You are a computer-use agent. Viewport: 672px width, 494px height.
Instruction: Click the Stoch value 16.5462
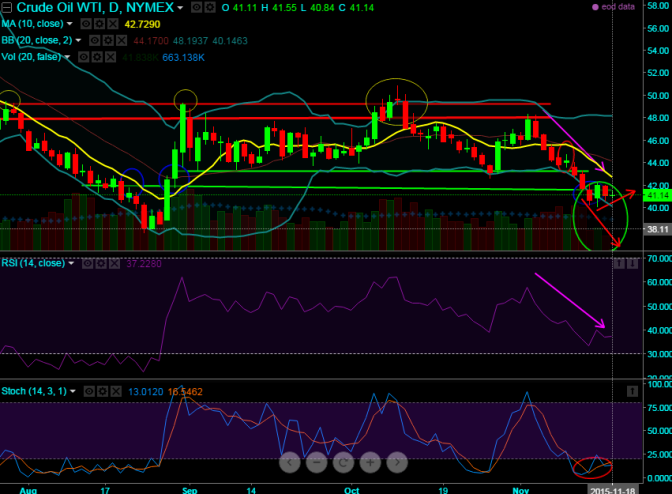click(185, 392)
